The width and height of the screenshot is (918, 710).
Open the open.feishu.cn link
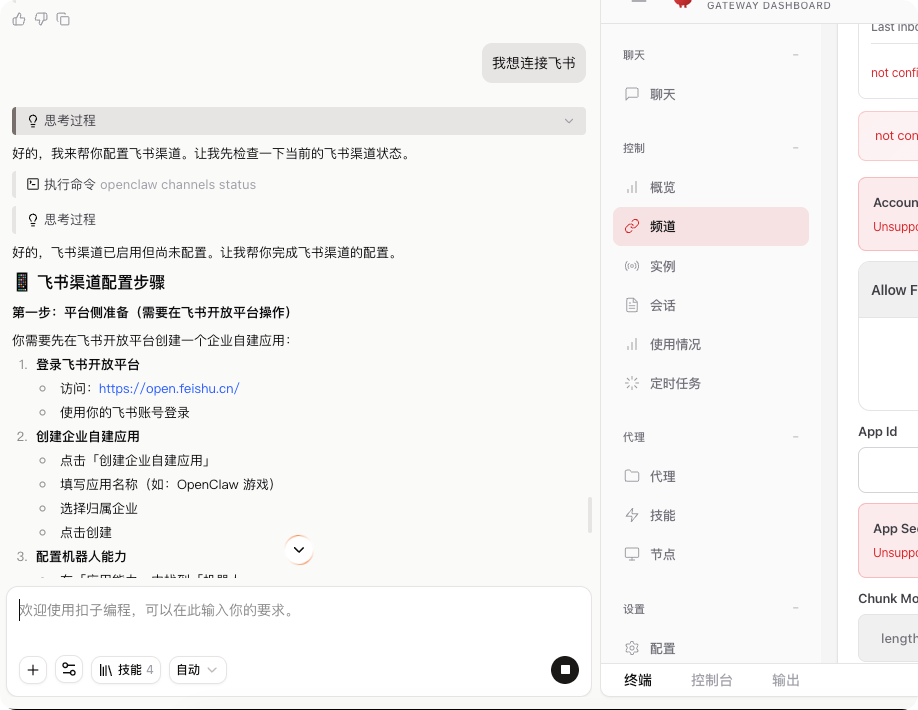tap(169, 388)
